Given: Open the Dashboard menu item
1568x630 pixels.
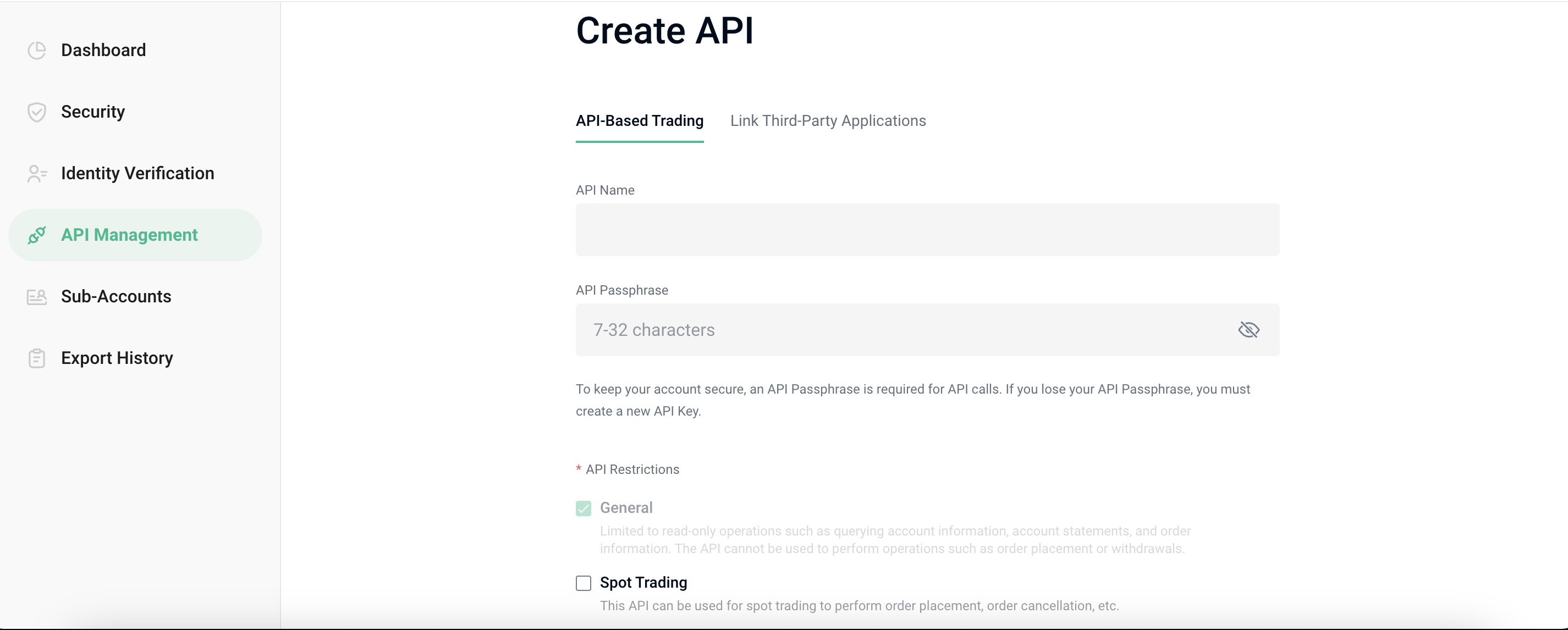Looking at the screenshot, I should pyautogui.click(x=135, y=51).
